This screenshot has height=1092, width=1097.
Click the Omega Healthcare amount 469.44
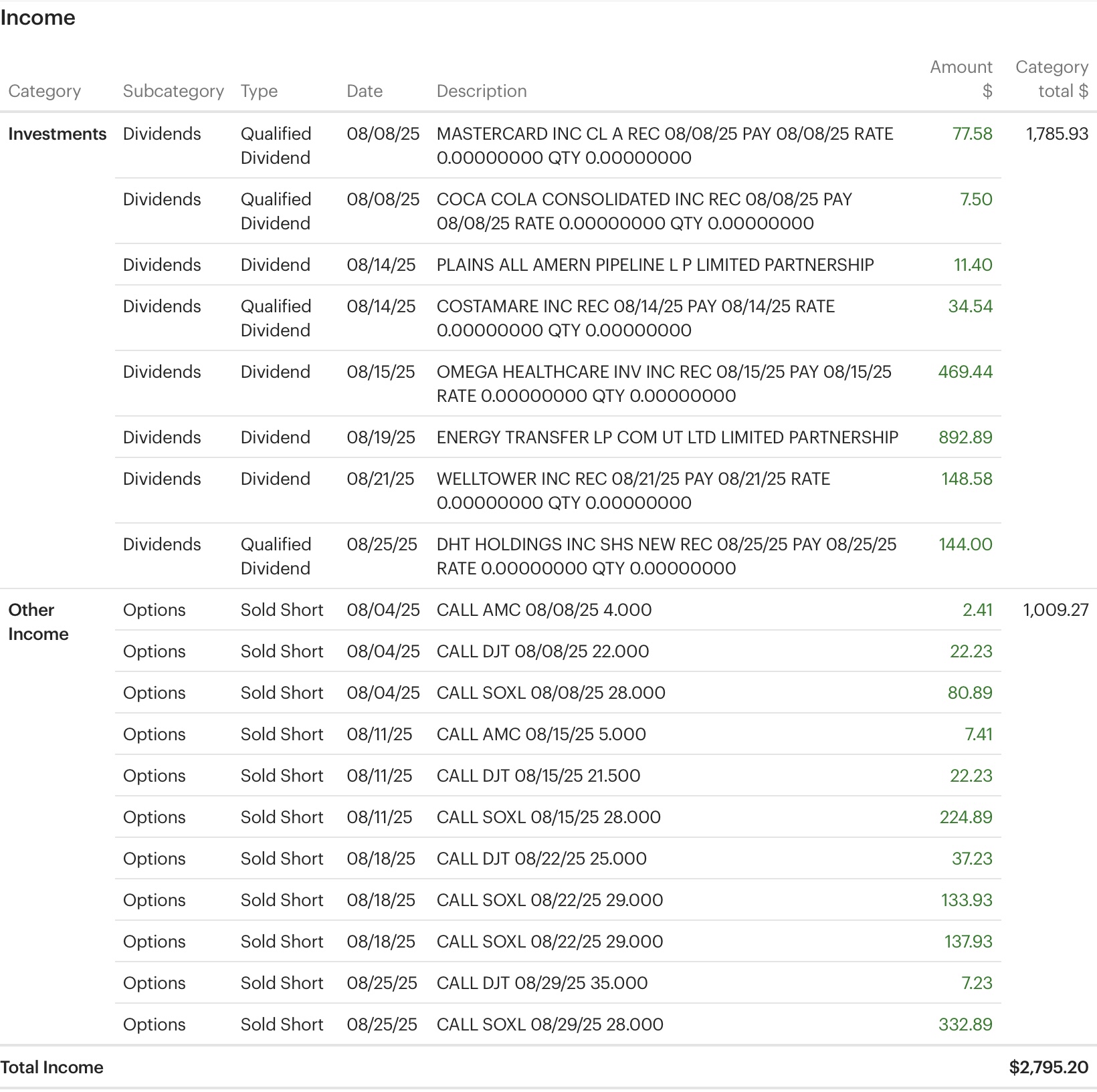[965, 372]
